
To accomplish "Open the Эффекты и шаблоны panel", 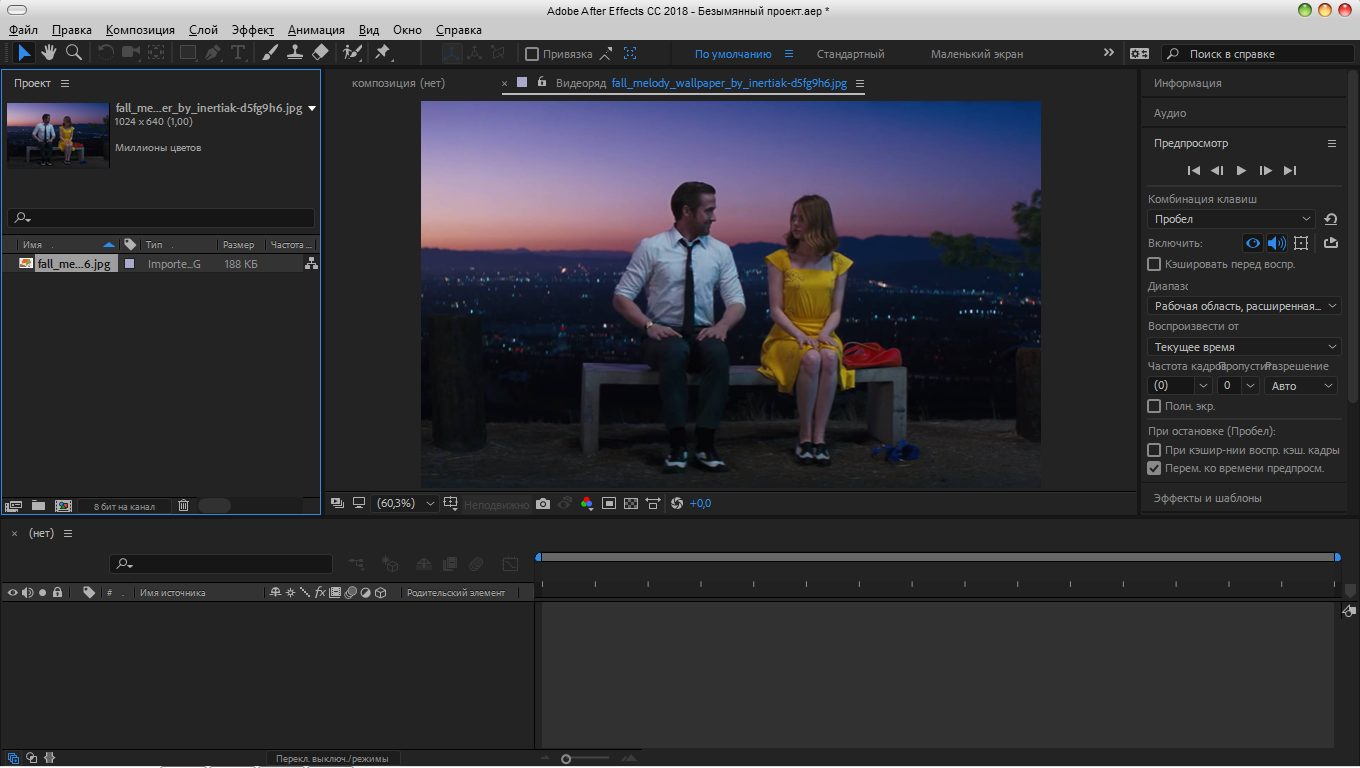I will coord(1207,498).
